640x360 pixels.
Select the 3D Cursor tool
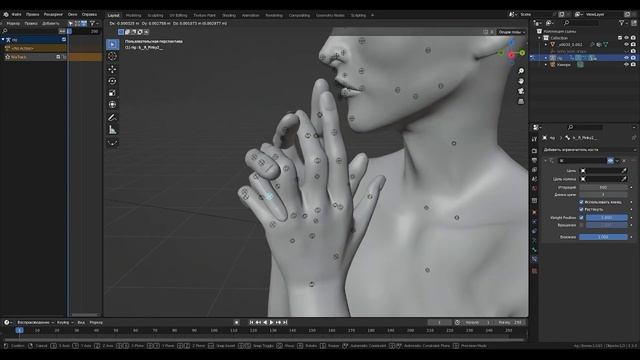coord(112,56)
